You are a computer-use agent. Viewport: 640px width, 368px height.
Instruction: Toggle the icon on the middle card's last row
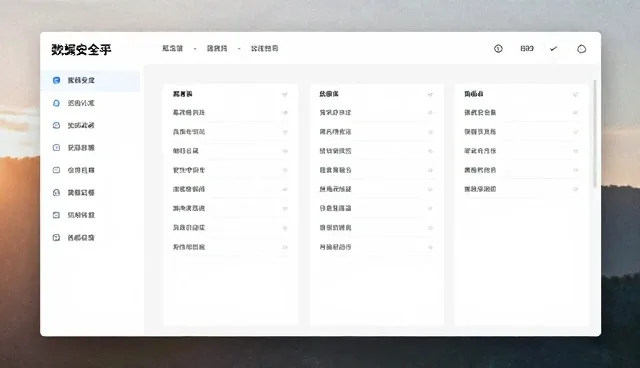tap(430, 247)
